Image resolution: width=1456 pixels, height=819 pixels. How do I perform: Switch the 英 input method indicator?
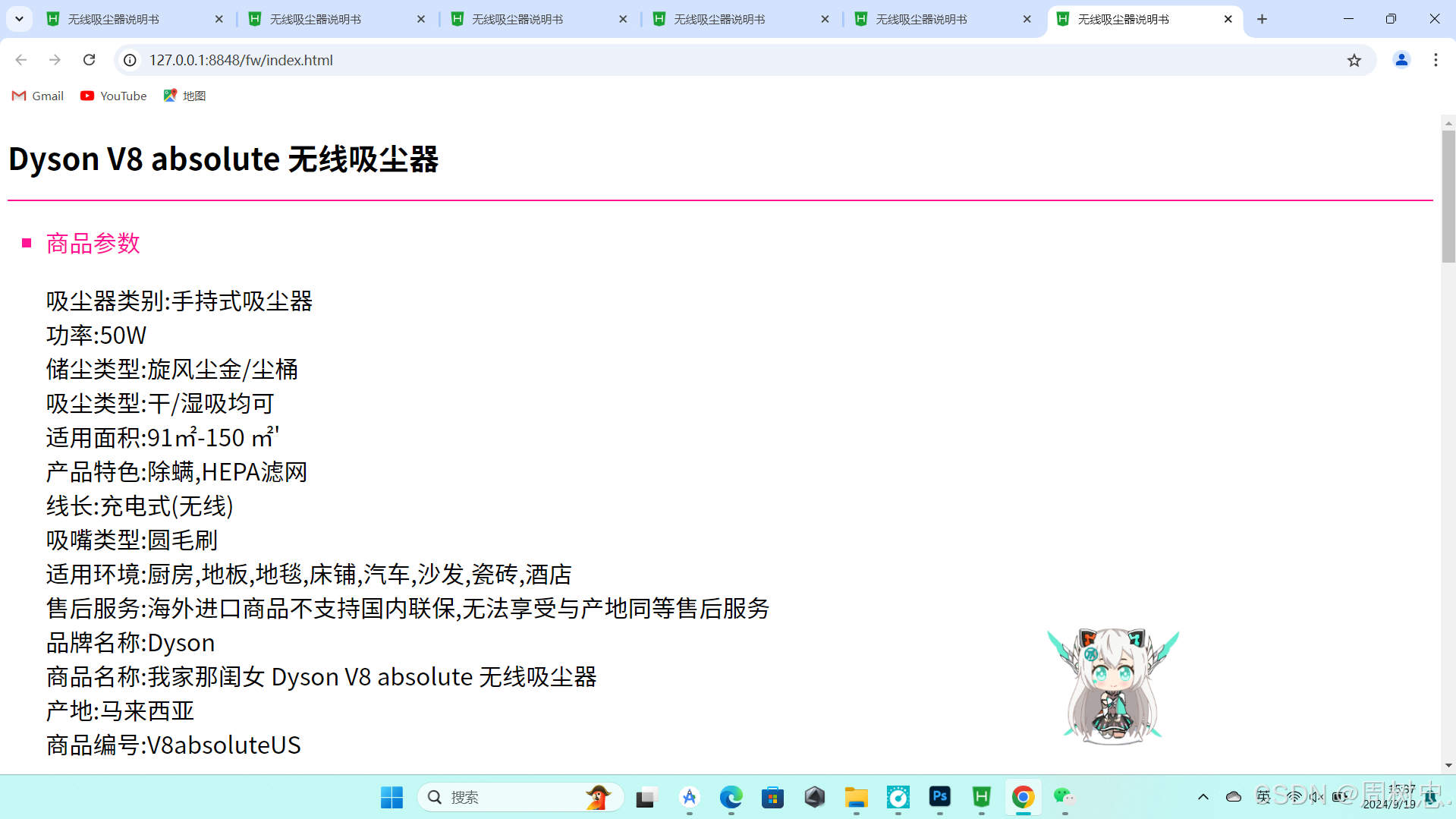[1264, 797]
